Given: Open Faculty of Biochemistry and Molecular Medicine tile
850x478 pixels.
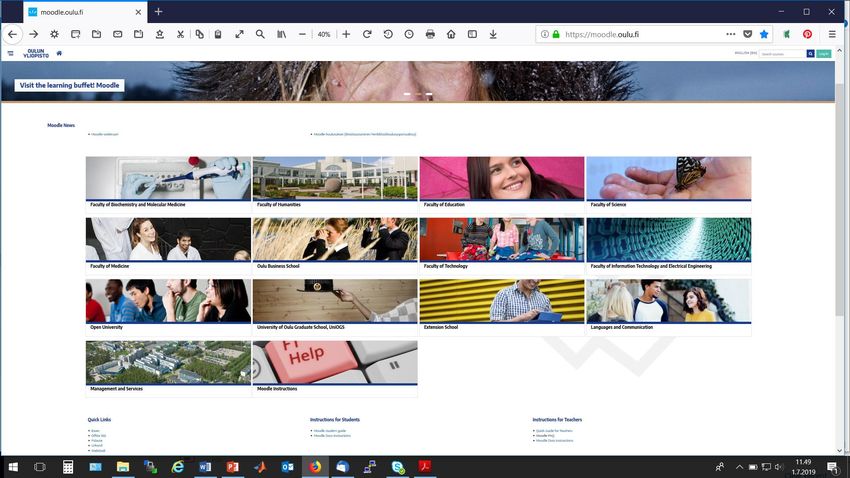Looking at the screenshot, I should (x=168, y=183).
